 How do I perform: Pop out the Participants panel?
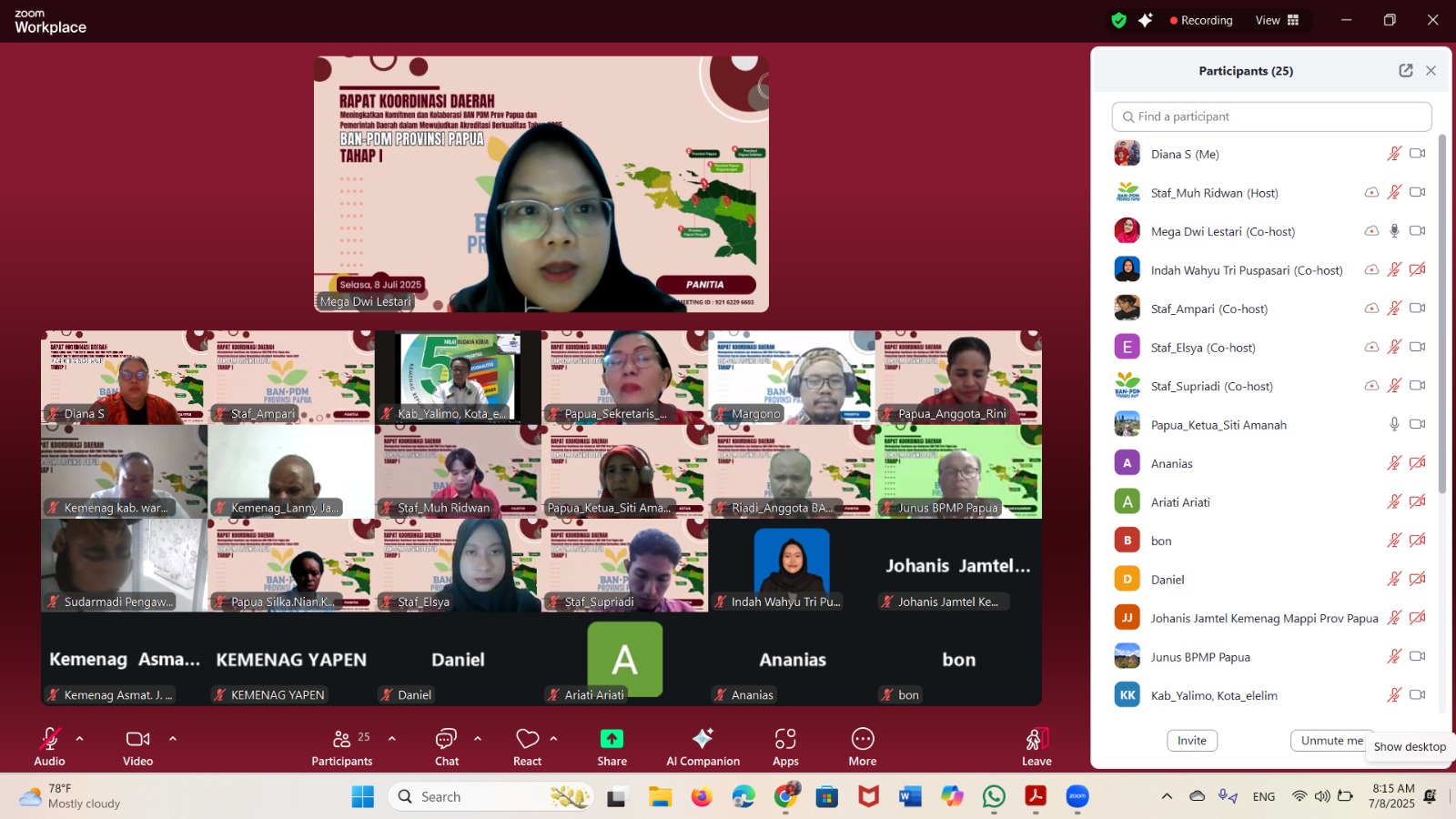[x=1405, y=71]
